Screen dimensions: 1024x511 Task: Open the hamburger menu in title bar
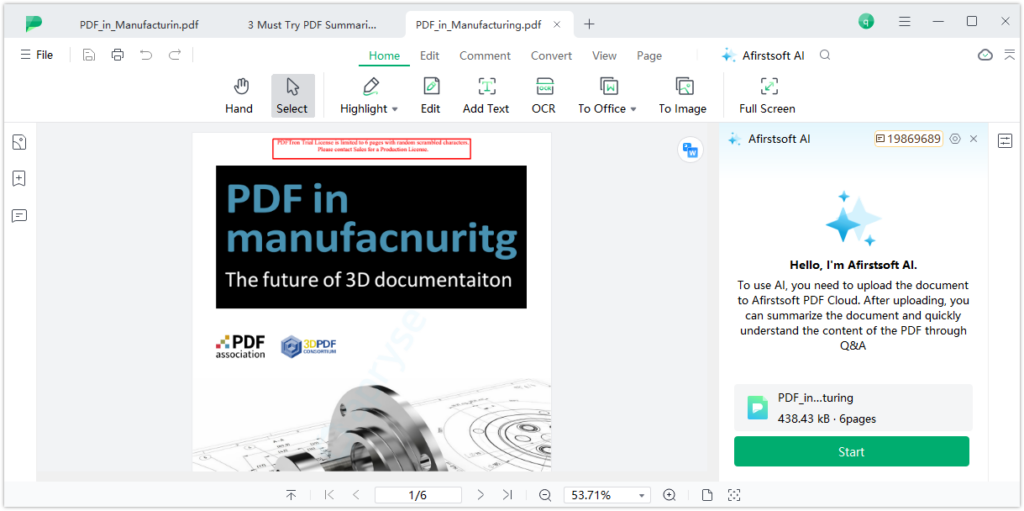[x=904, y=22]
